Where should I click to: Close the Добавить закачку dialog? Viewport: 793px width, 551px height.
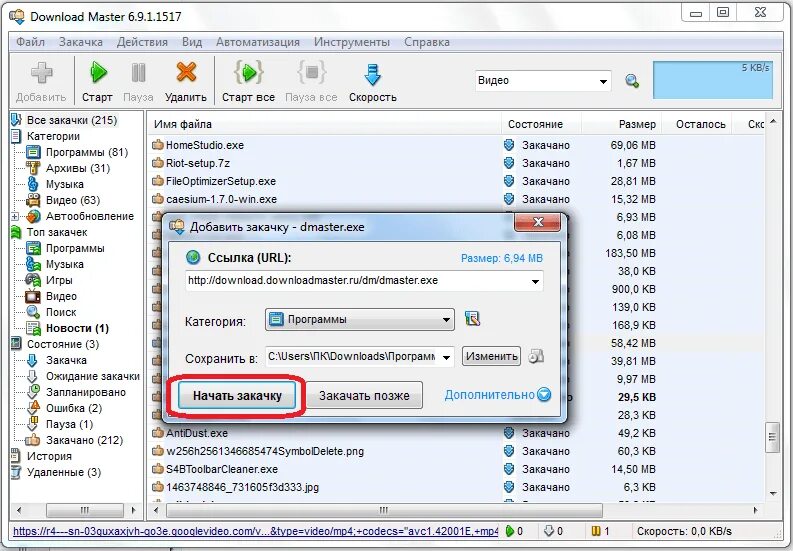538,222
